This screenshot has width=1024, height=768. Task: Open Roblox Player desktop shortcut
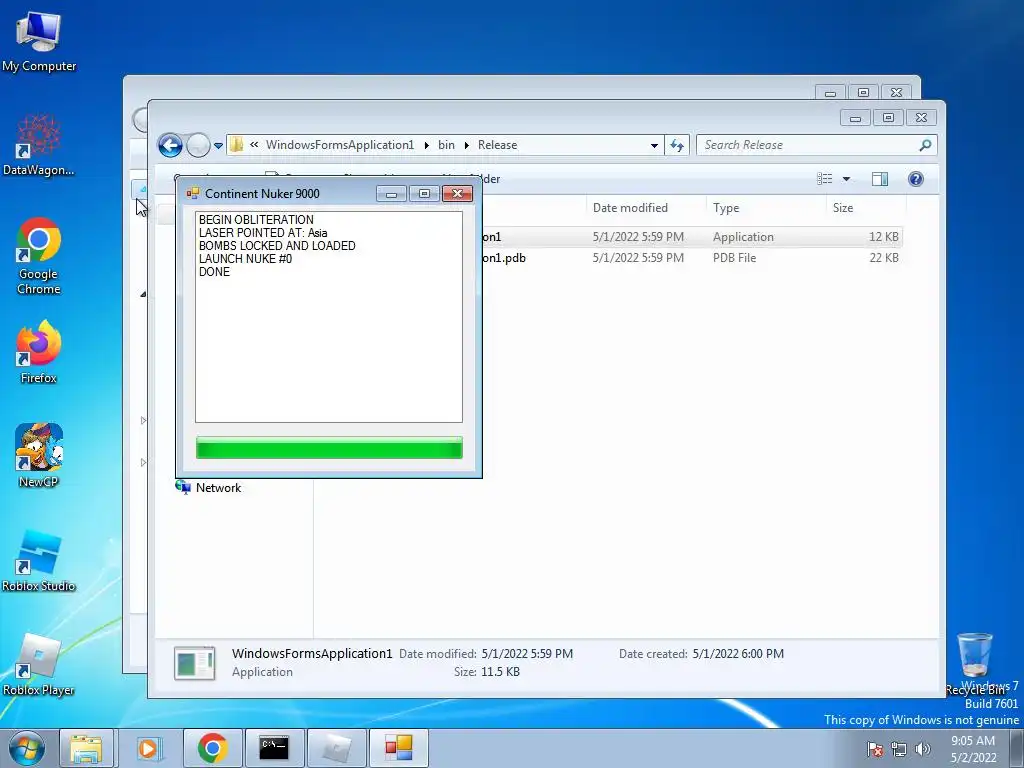tap(39, 664)
